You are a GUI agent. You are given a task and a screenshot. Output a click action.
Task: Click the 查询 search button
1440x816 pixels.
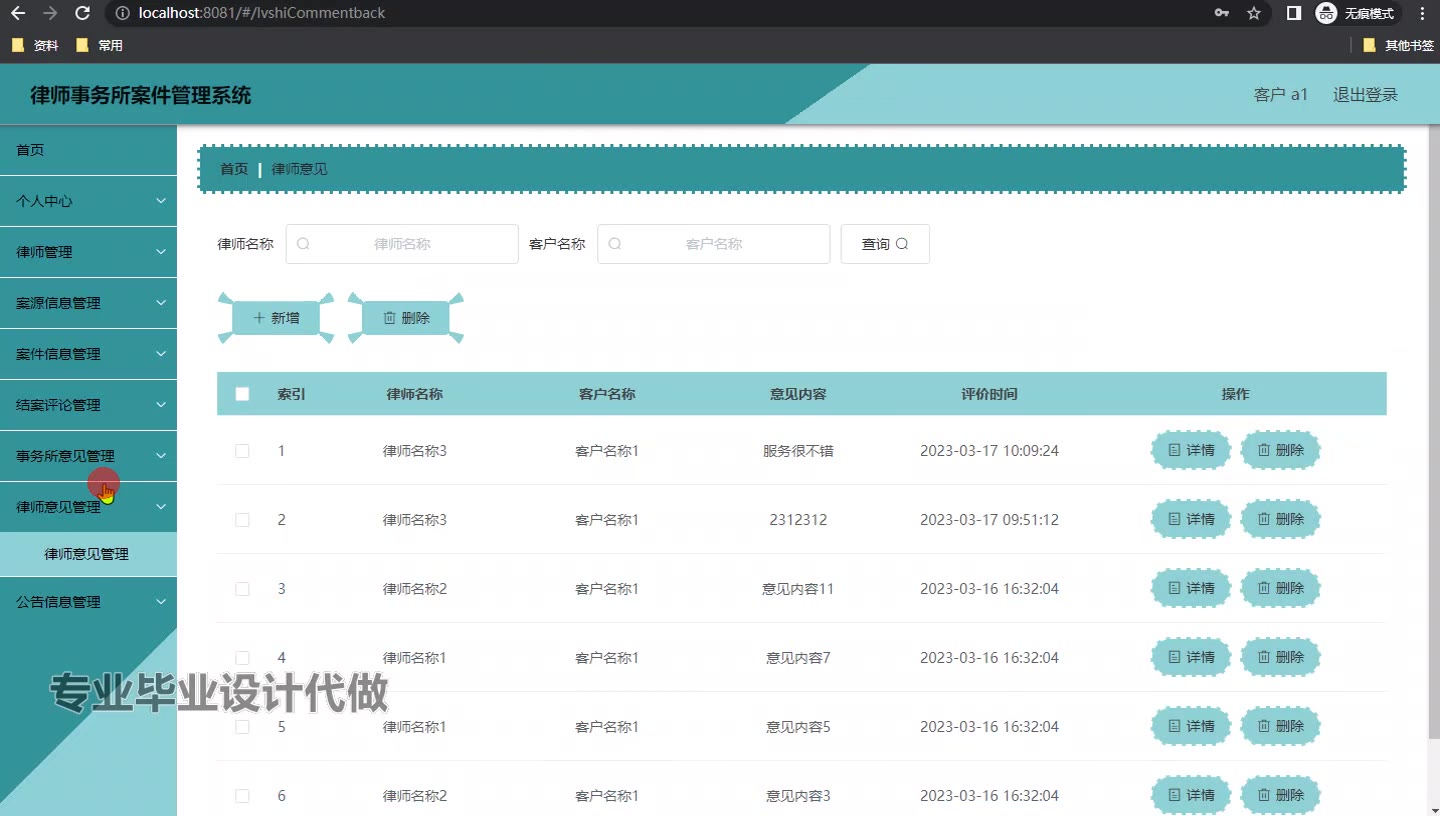coord(885,244)
